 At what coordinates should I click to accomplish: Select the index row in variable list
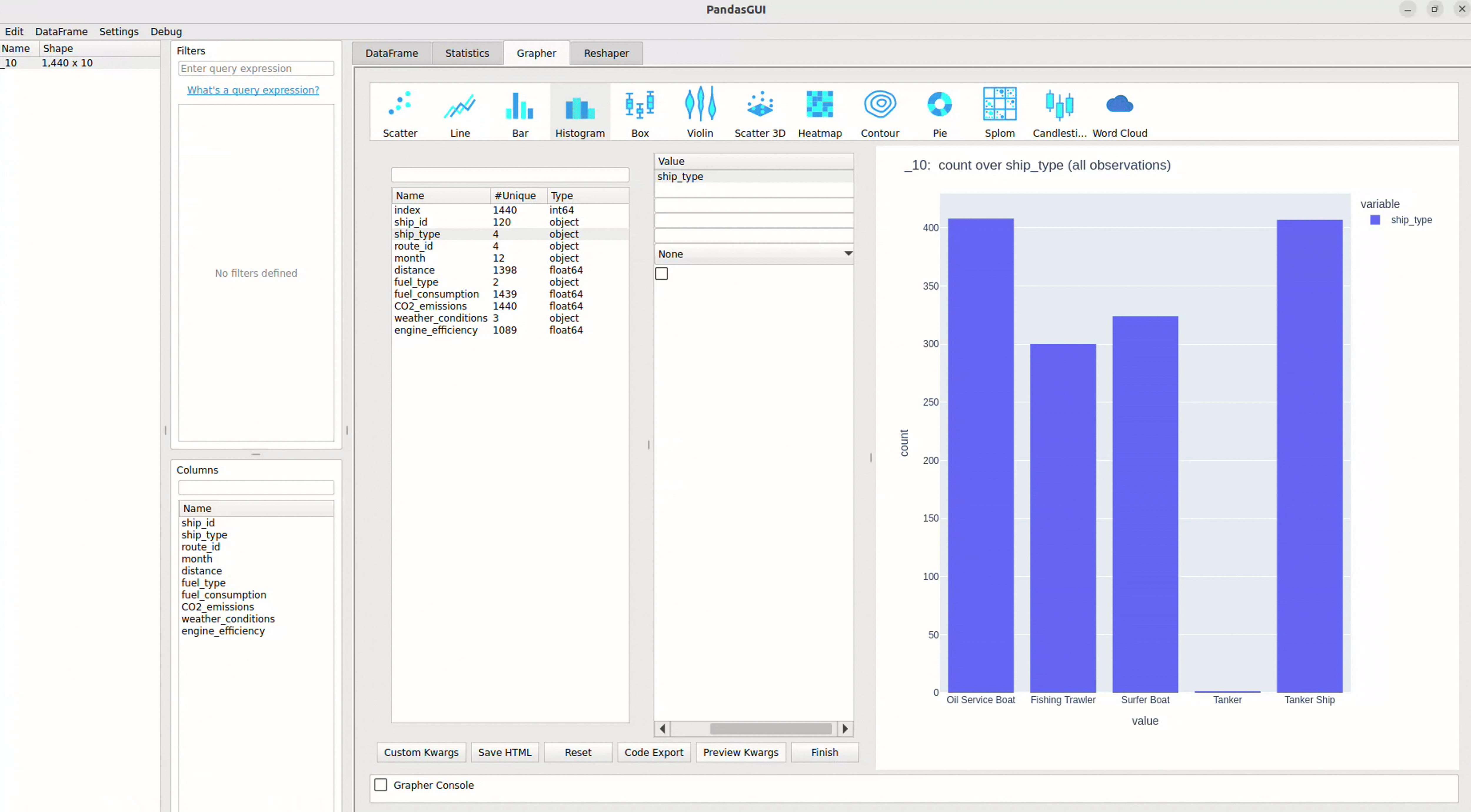510,210
